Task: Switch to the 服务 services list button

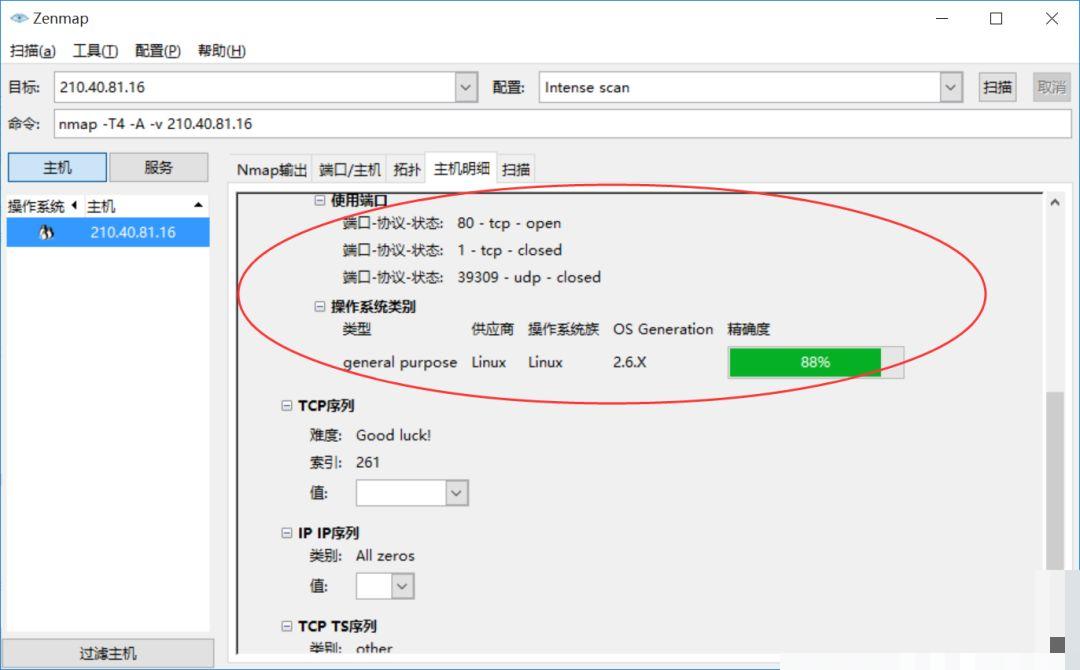Action: click(158, 167)
